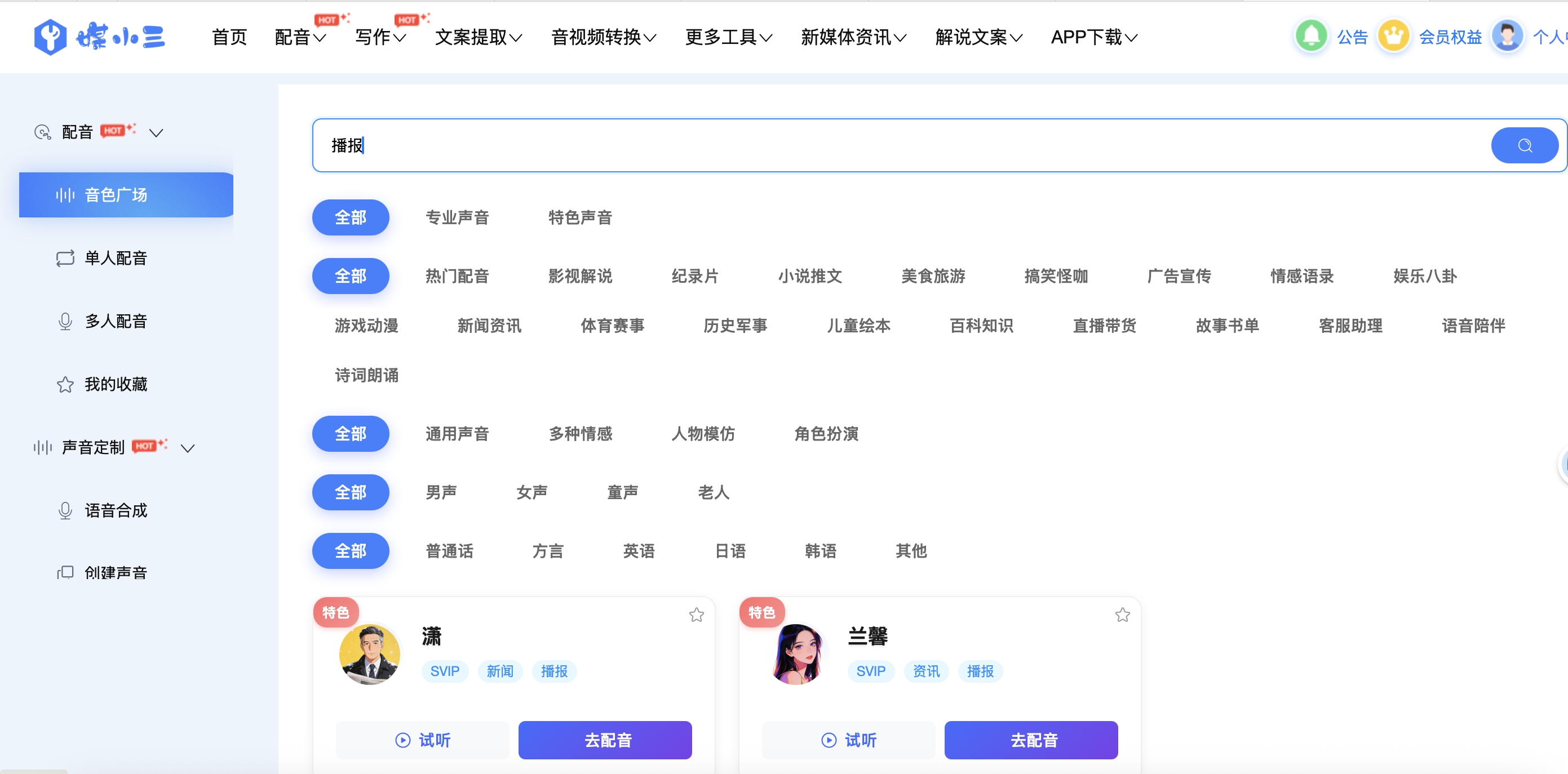1568x774 pixels.
Task: Open 多人配音 sidebar item
Action: pos(116,321)
